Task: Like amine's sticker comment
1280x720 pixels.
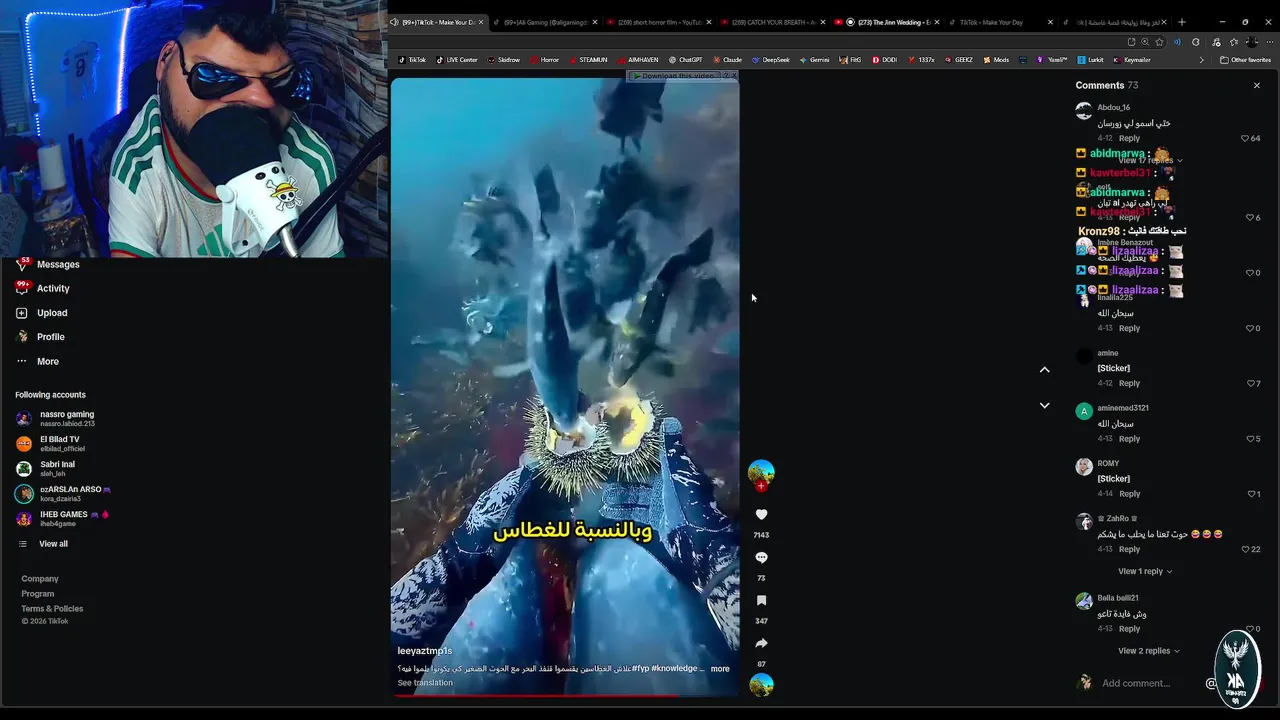Action: click(1250, 383)
